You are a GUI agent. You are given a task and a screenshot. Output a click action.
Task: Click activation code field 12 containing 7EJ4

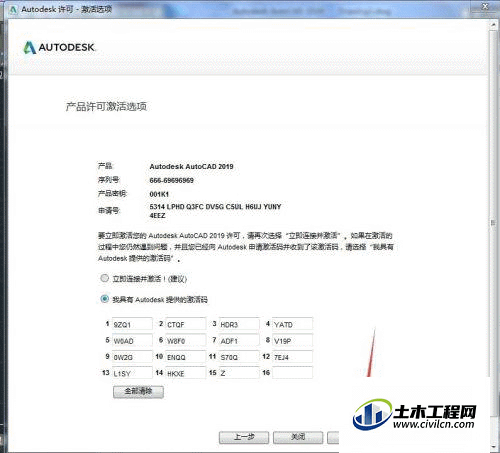point(293,357)
